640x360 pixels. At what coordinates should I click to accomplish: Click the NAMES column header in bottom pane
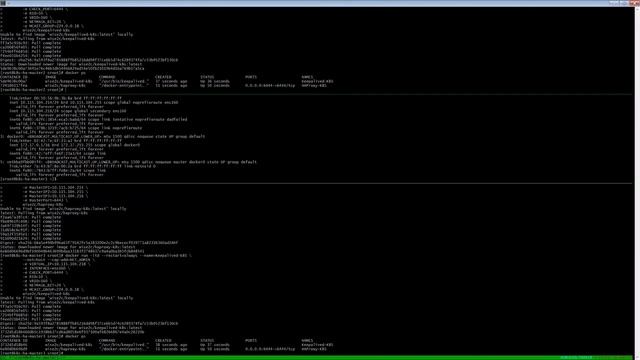(307, 340)
